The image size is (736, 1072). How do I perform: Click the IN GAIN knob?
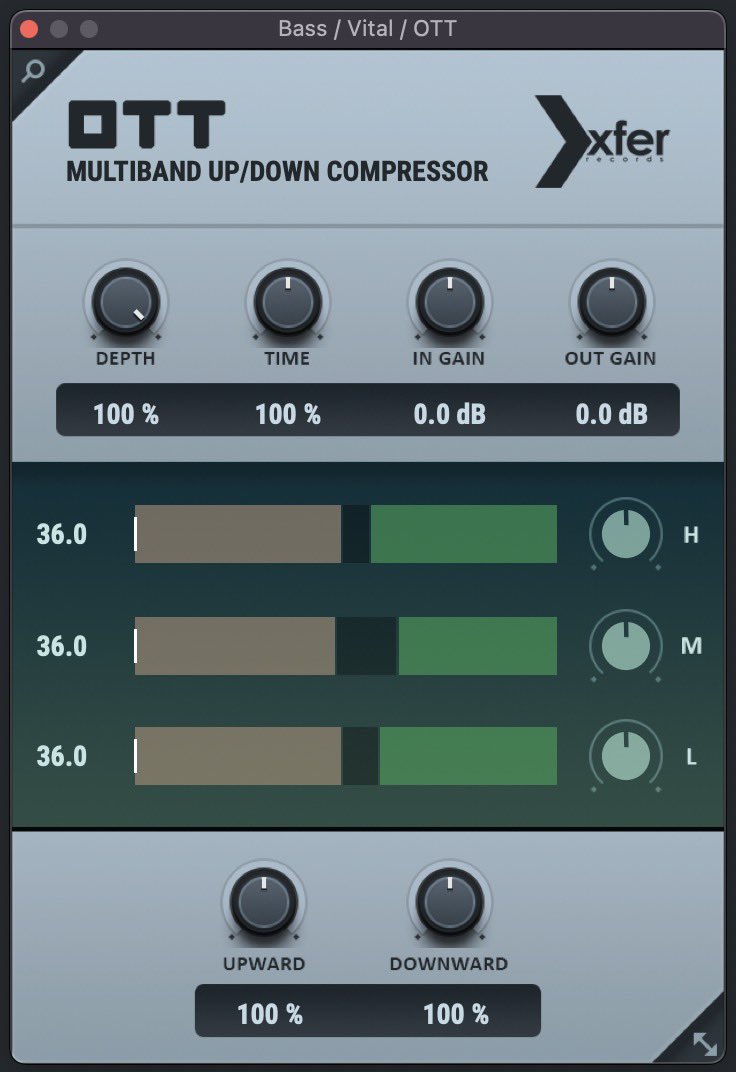(x=450, y=302)
